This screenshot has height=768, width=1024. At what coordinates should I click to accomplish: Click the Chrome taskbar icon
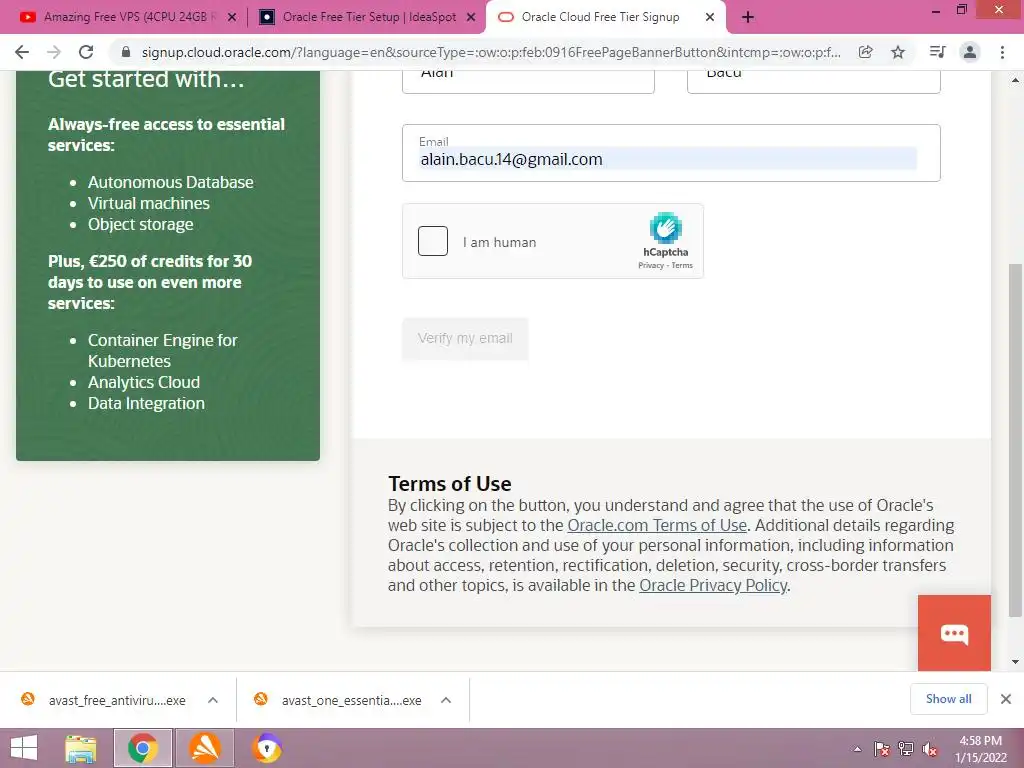142,748
